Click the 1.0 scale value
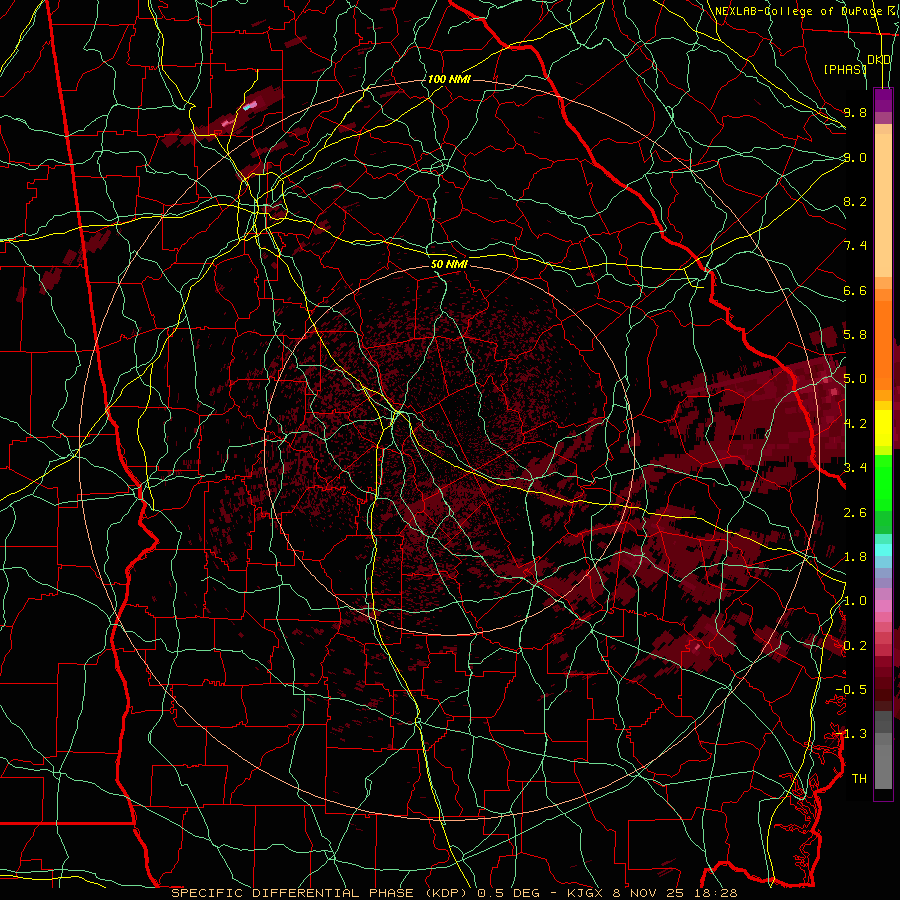Viewport: 900px width, 900px height. pyautogui.click(x=855, y=600)
